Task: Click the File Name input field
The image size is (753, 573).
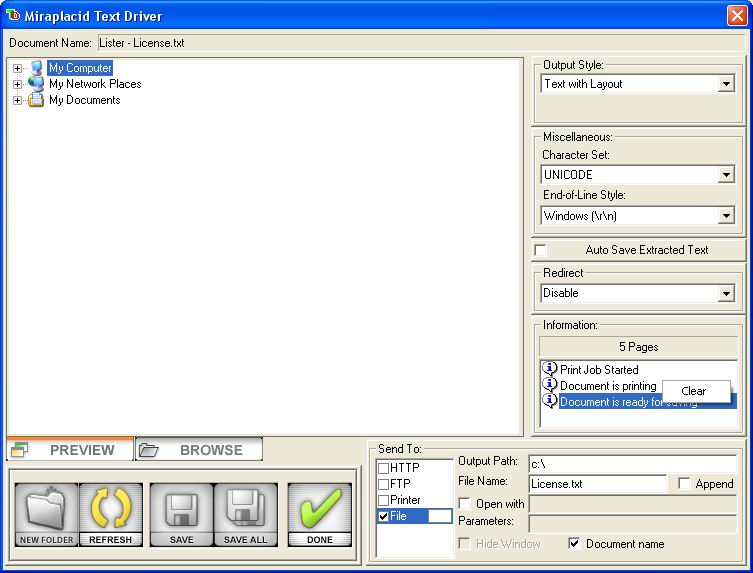Action: click(x=598, y=484)
